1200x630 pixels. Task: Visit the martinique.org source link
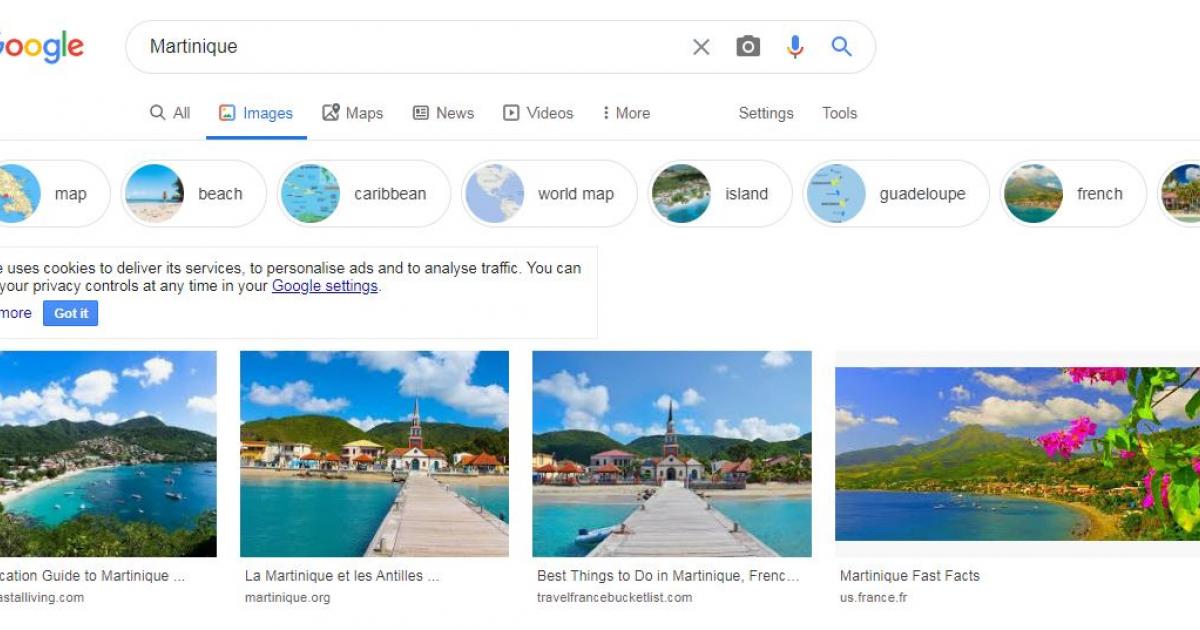(287, 598)
